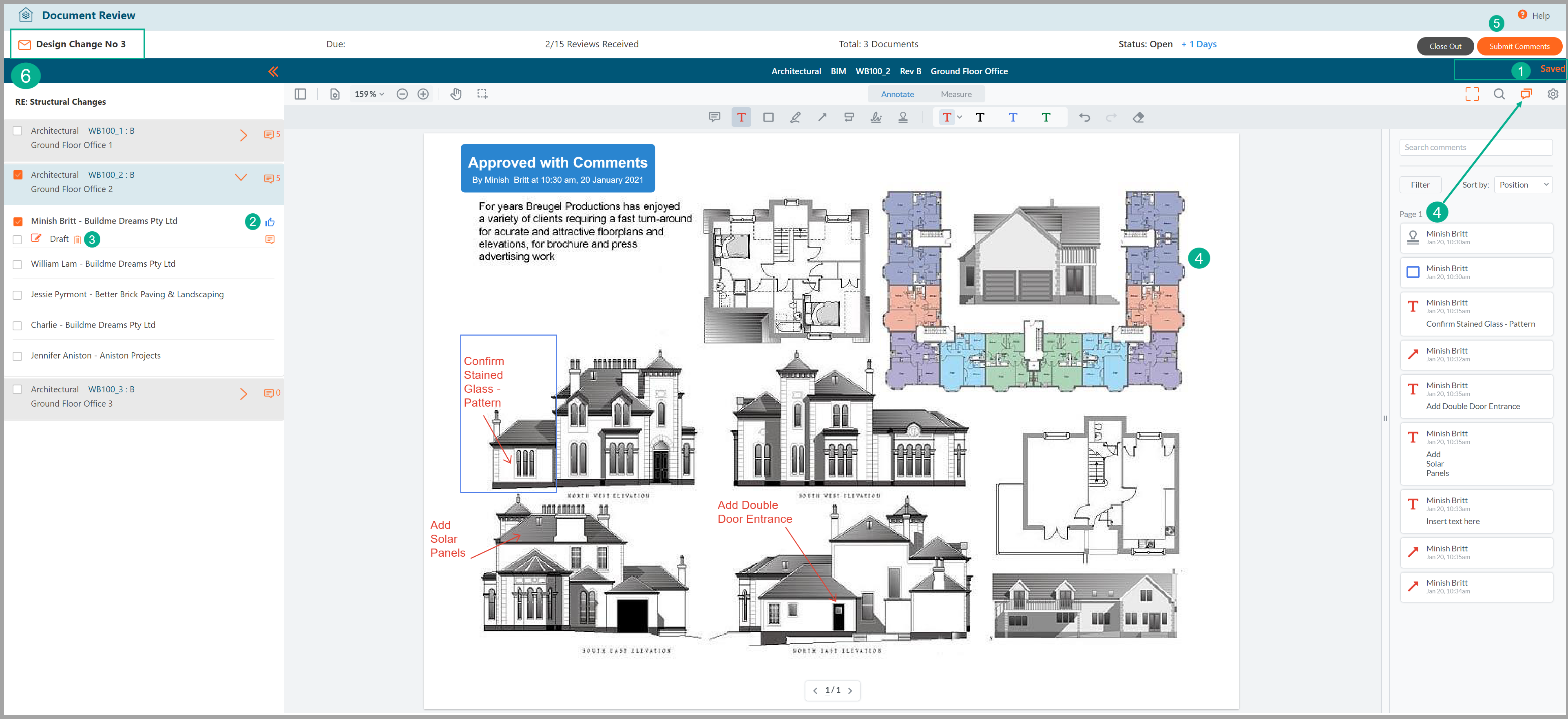1568x719 pixels.
Task: Collapse the left panel with double chevron
Action: pos(273,72)
